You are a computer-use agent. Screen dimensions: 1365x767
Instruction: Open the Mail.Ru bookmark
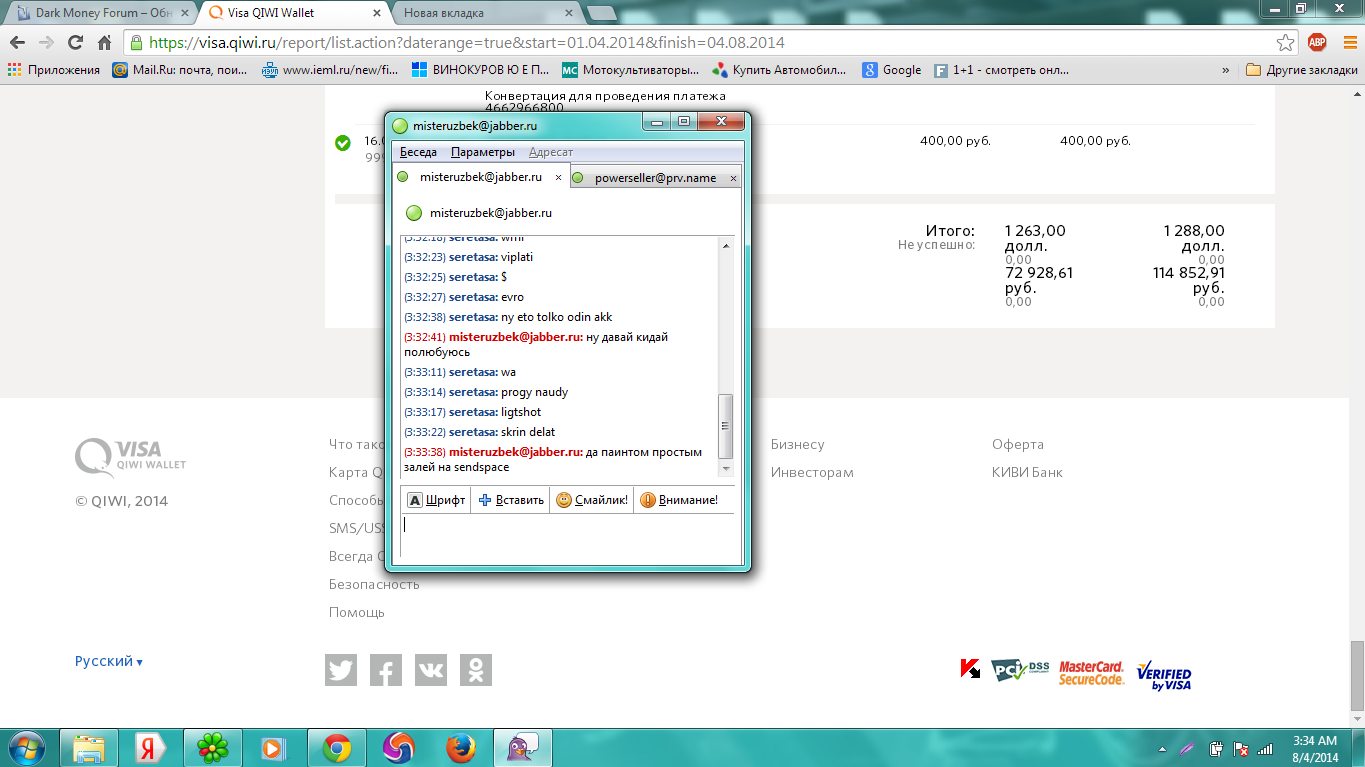(179, 70)
